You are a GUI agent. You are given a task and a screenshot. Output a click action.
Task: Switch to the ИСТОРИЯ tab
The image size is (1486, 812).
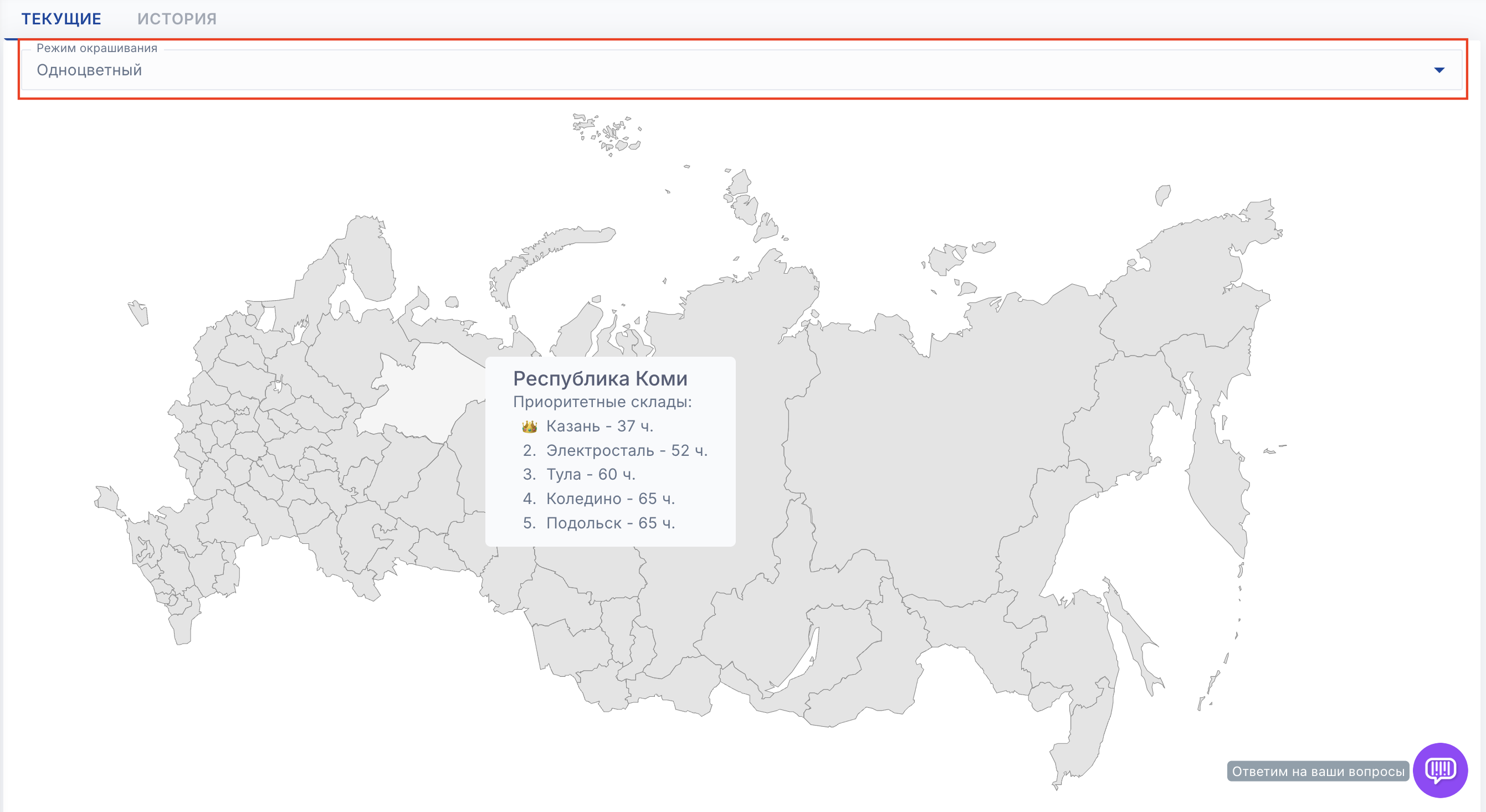(177, 19)
